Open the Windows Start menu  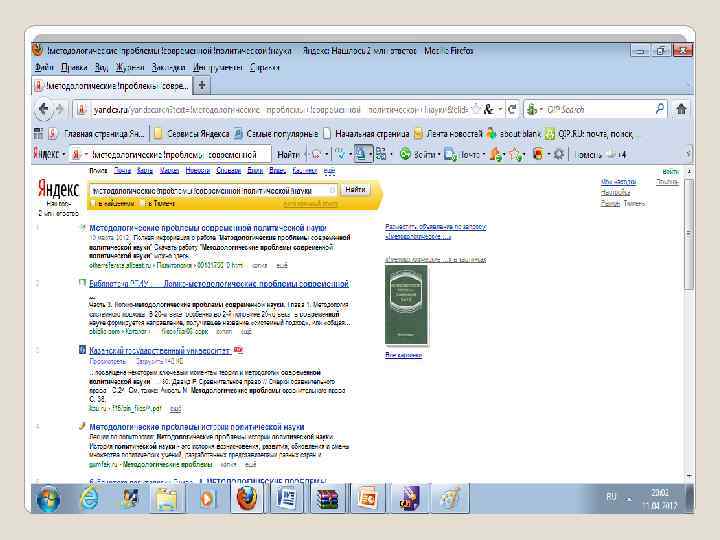tap(49, 498)
